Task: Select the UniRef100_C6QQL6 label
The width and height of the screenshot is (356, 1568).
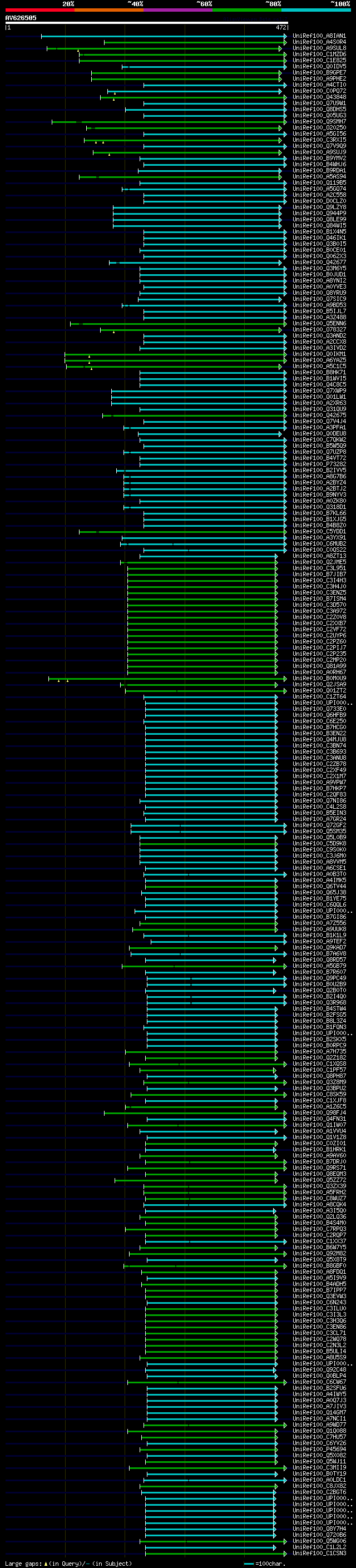Action: [x=319, y=904]
